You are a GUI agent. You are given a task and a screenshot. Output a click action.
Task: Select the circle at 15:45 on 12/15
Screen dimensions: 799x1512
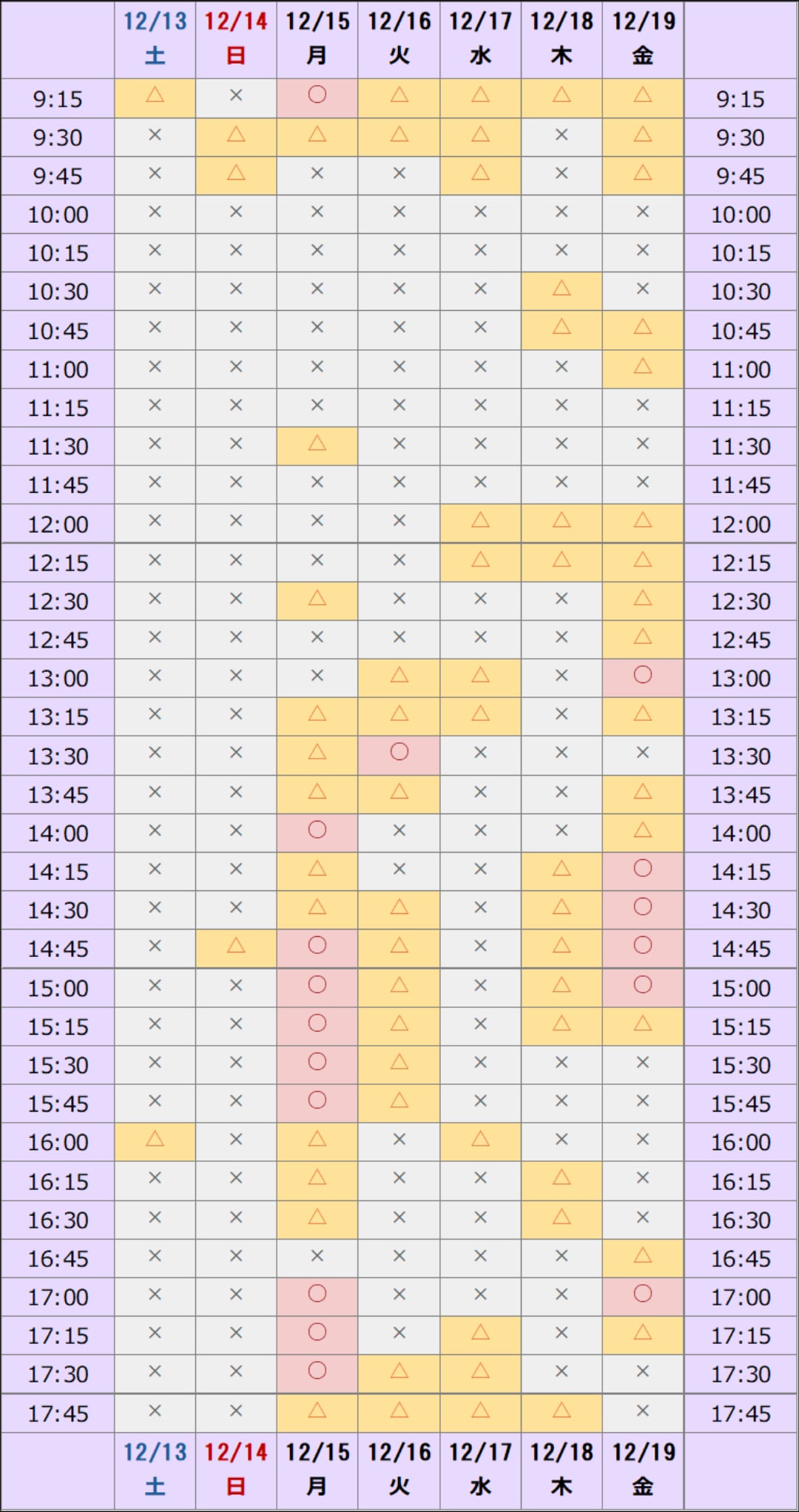pos(317,1101)
